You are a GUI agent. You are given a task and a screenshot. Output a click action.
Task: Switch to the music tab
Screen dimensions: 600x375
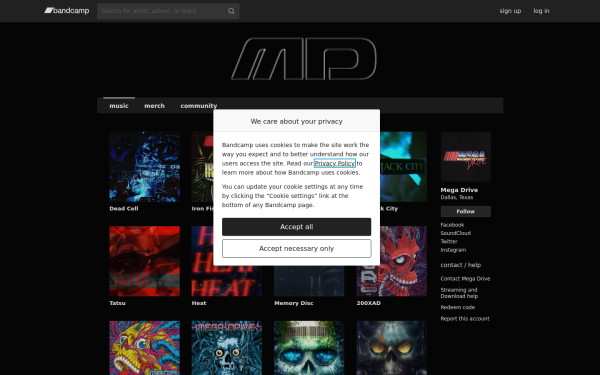[119, 106]
